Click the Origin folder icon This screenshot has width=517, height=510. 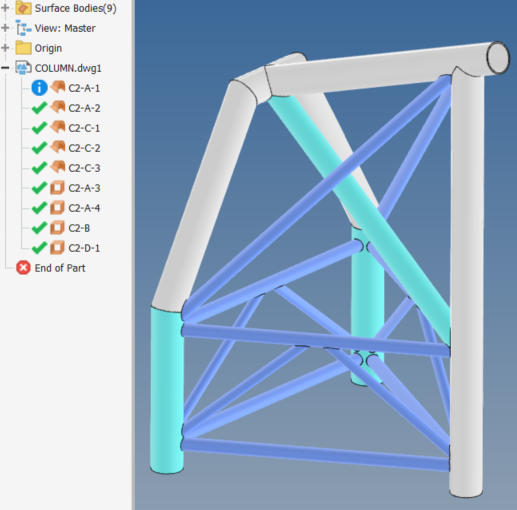point(24,48)
